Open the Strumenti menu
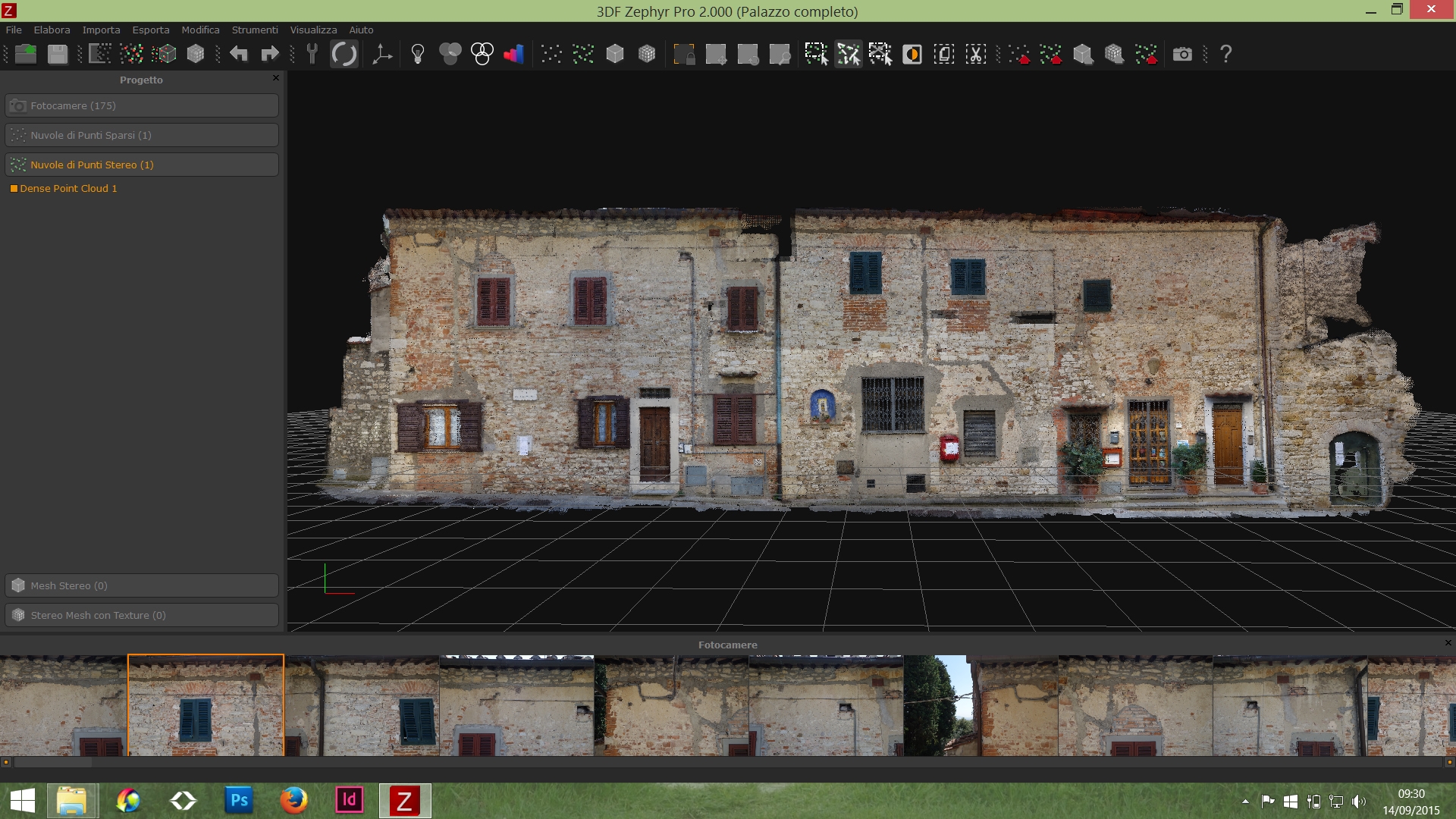Viewport: 1456px width, 819px height. click(x=255, y=30)
